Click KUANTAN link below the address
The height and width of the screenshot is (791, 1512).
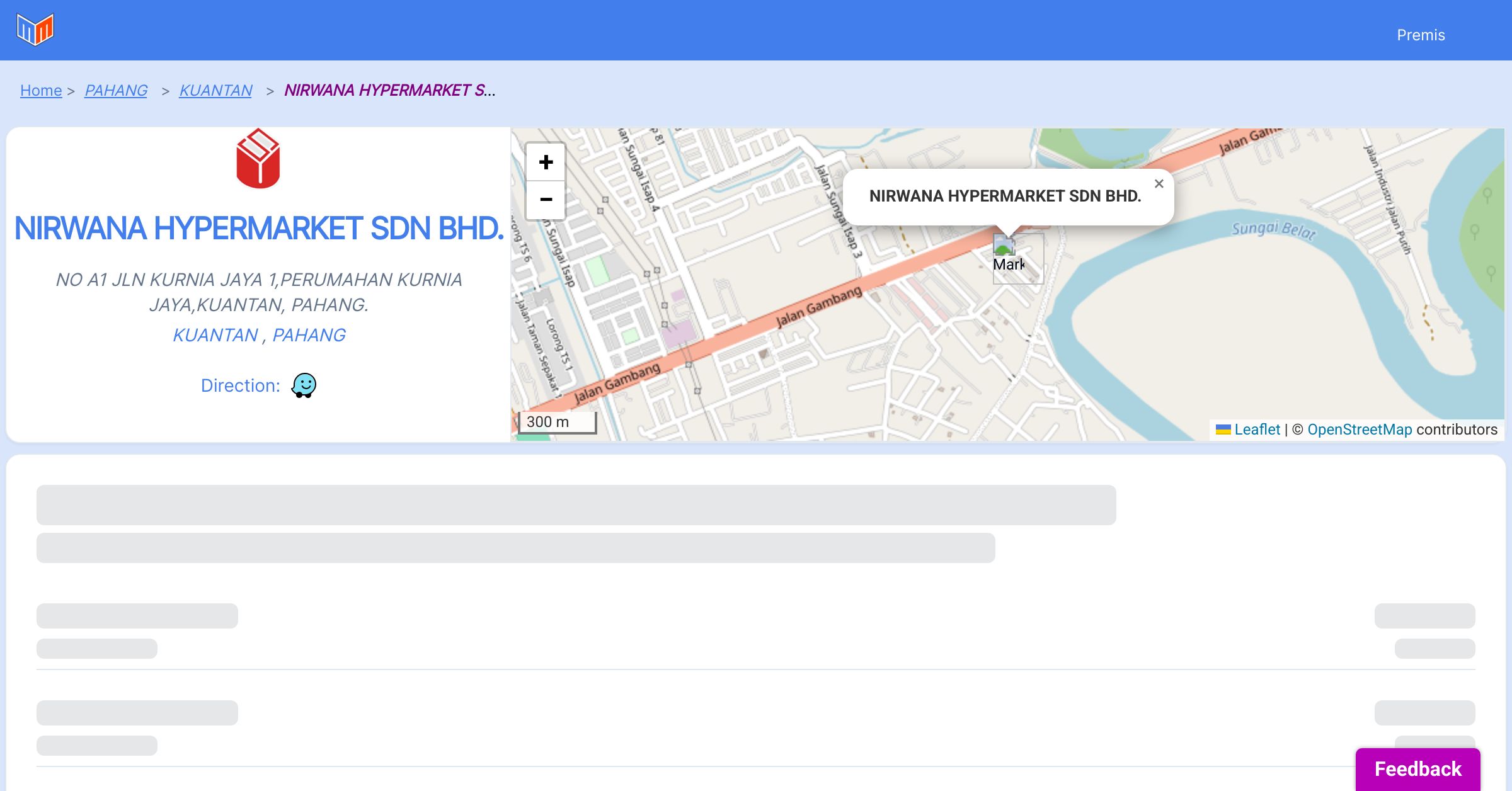point(215,335)
